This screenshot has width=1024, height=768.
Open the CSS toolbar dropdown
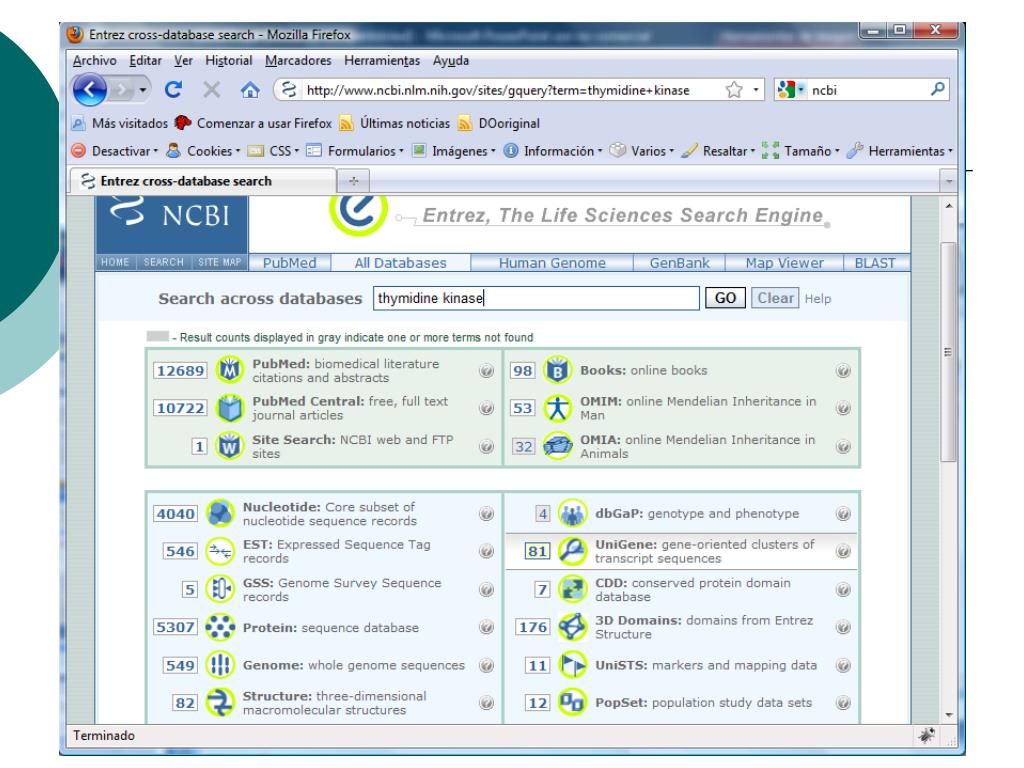[x=273, y=151]
